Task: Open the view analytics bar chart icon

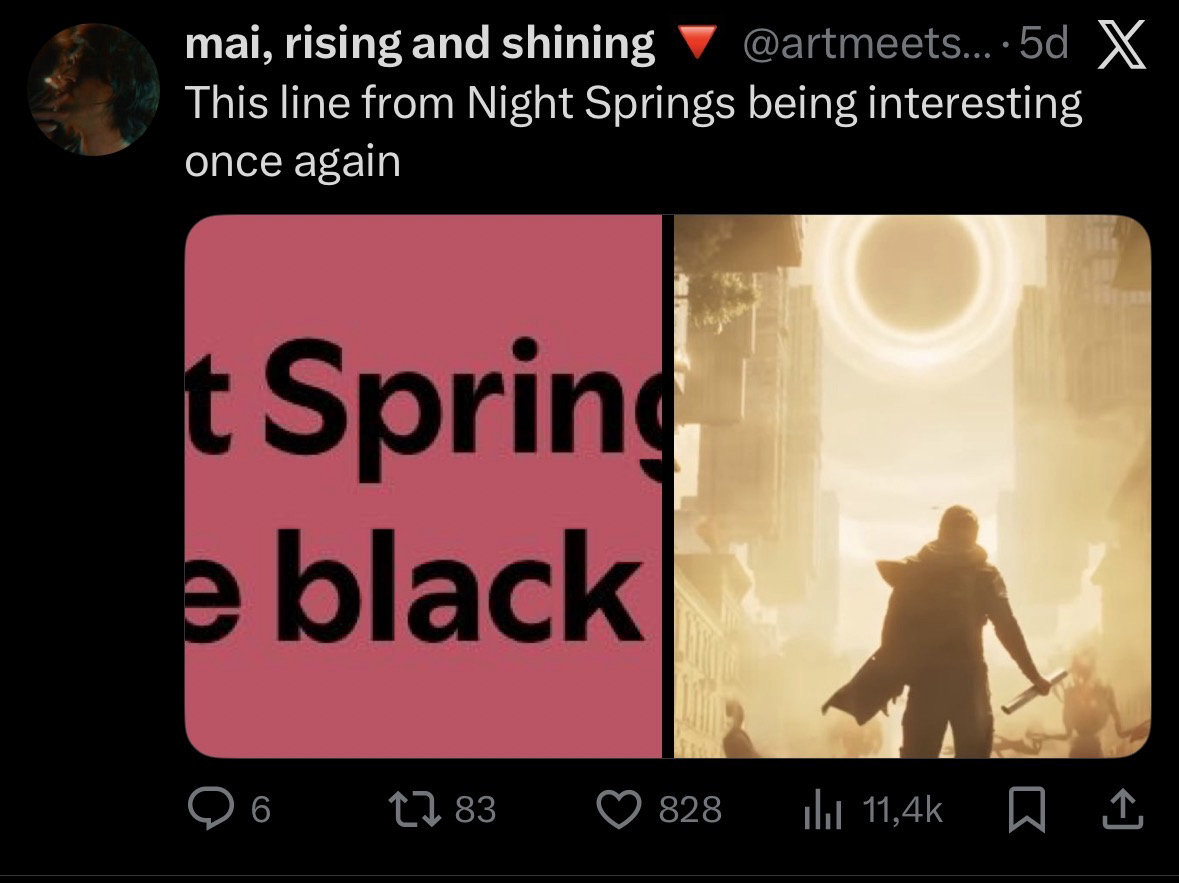Action: (x=818, y=809)
